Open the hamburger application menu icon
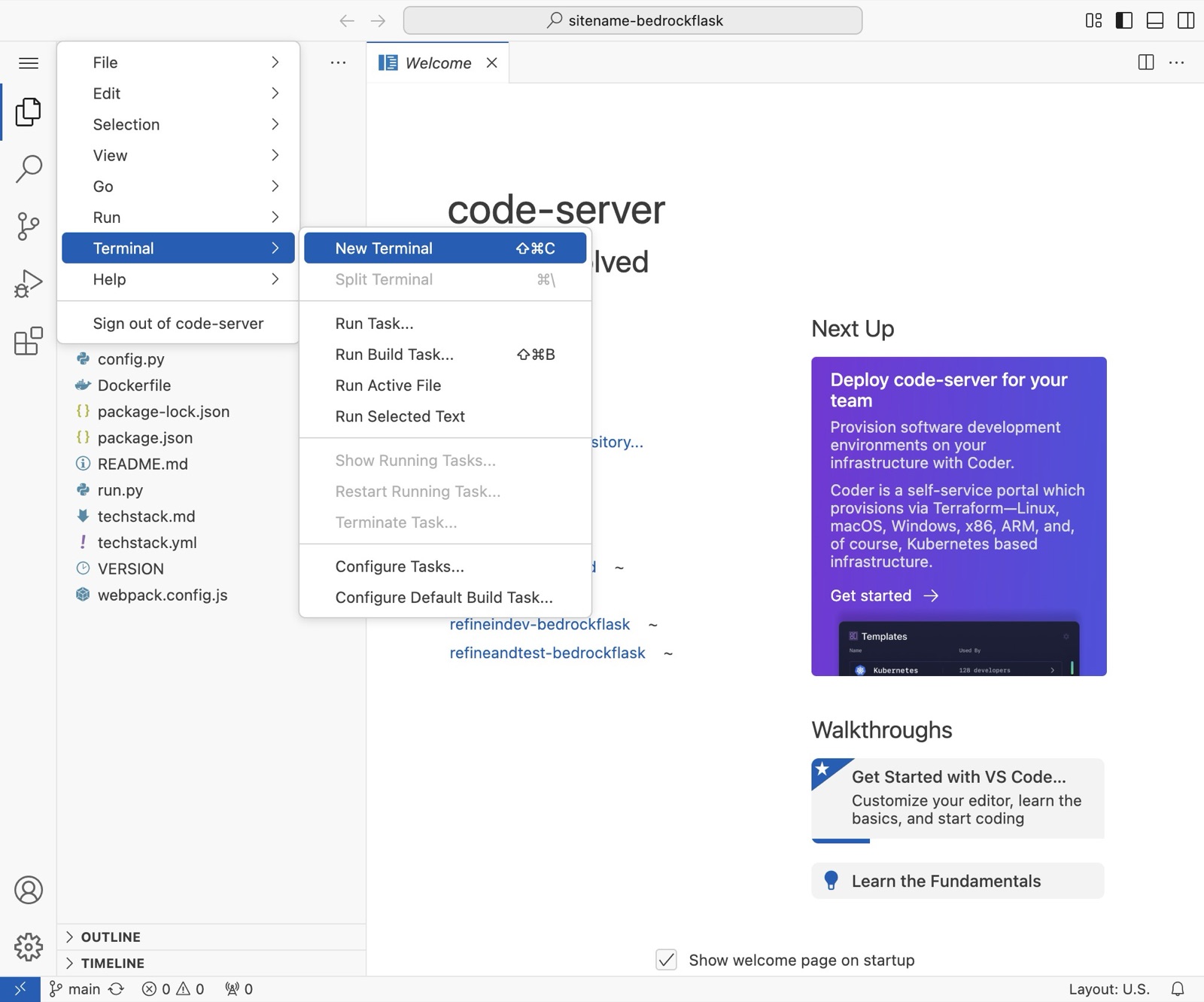This screenshot has width=1204, height=1002. coord(29,62)
